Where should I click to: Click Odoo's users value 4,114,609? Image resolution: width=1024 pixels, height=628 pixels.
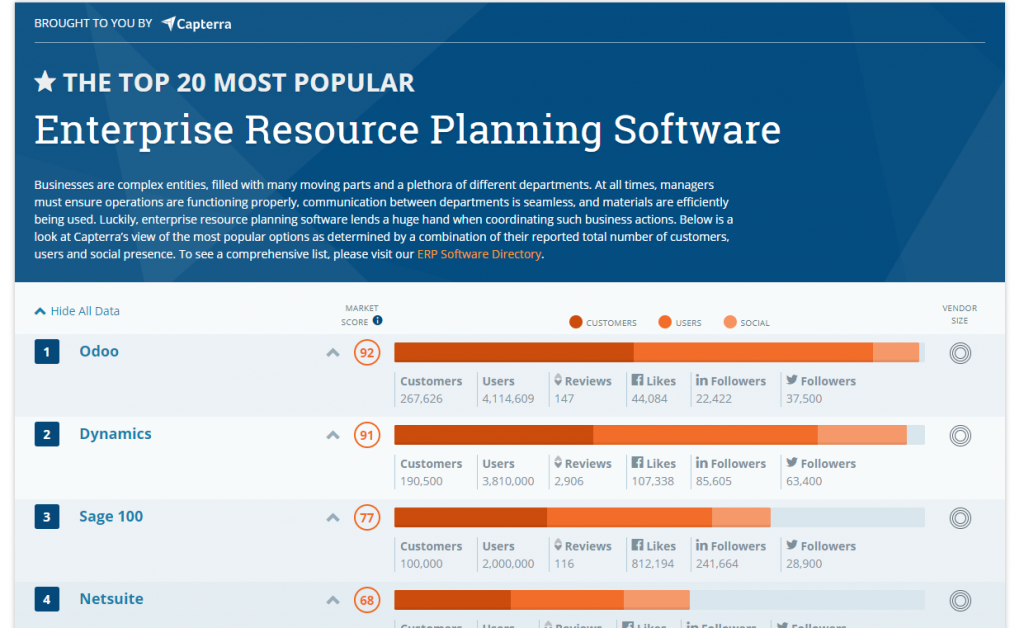pyautogui.click(x=508, y=398)
